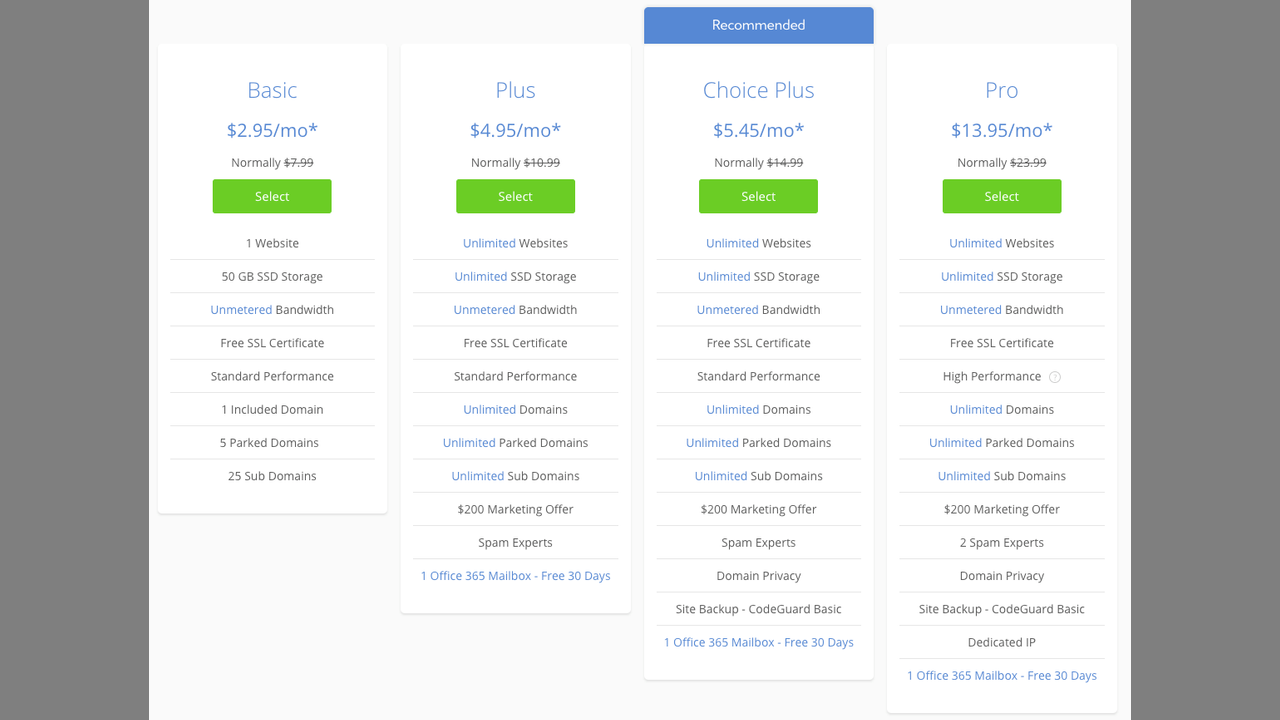Click the Recommended banner above Choice Plus

[758, 25]
